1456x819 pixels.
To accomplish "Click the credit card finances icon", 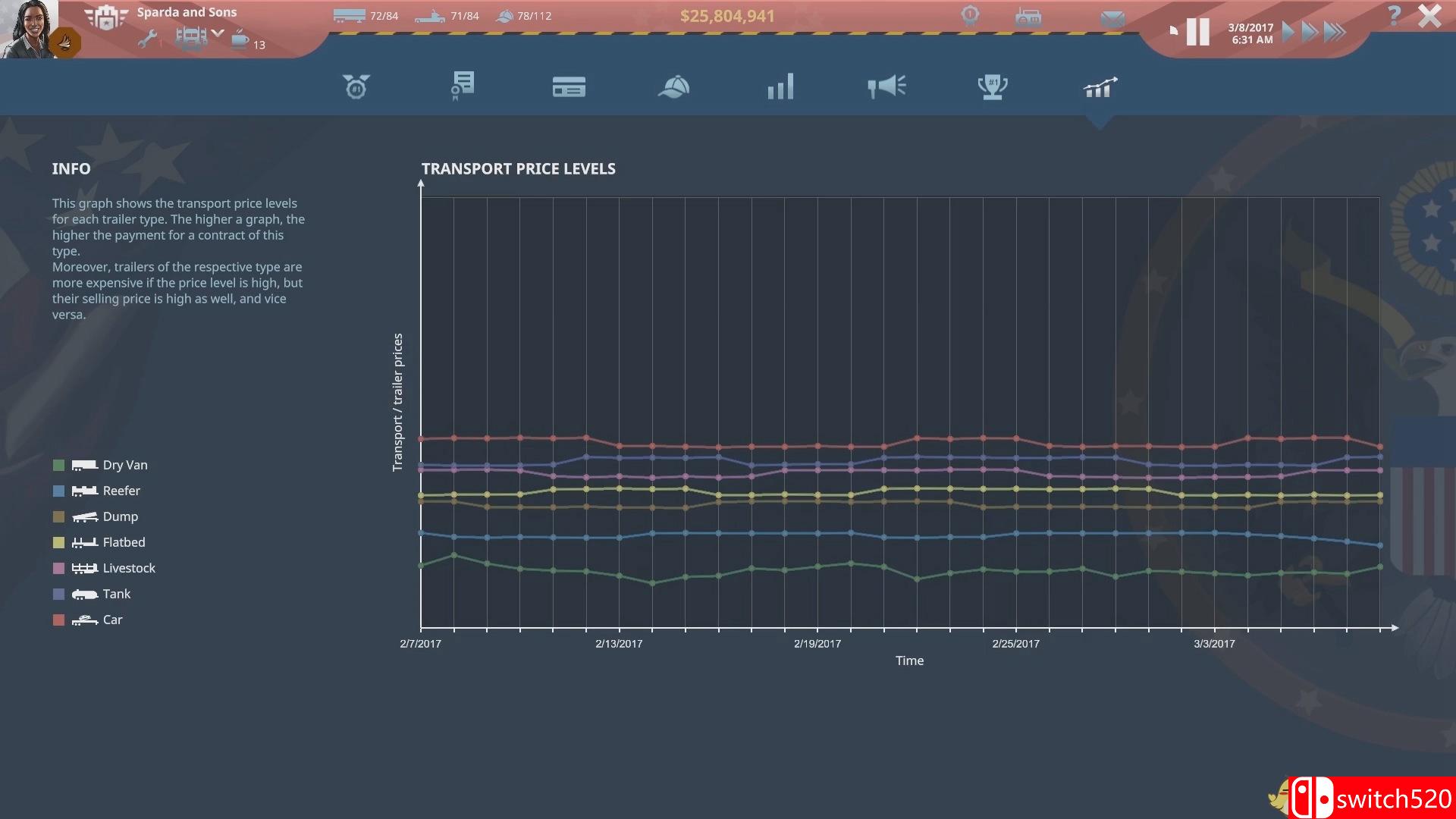I will click(568, 87).
